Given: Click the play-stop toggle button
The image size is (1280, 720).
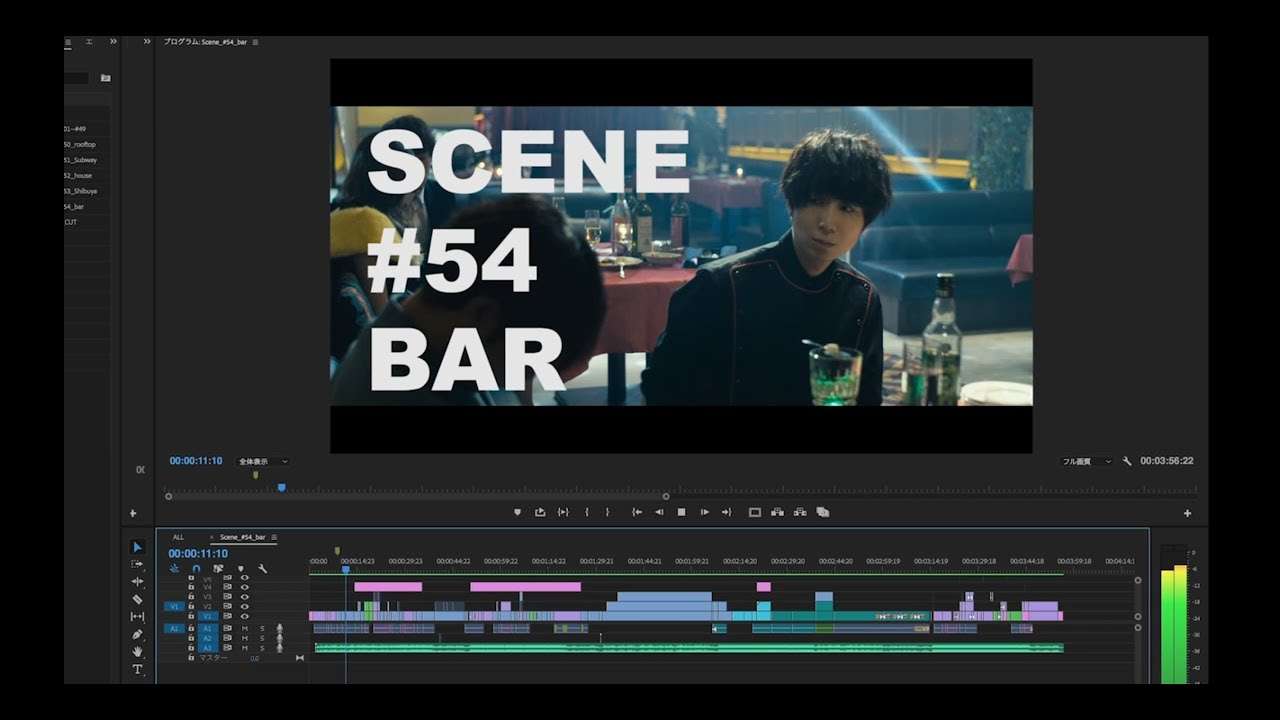Looking at the screenshot, I should 682,512.
